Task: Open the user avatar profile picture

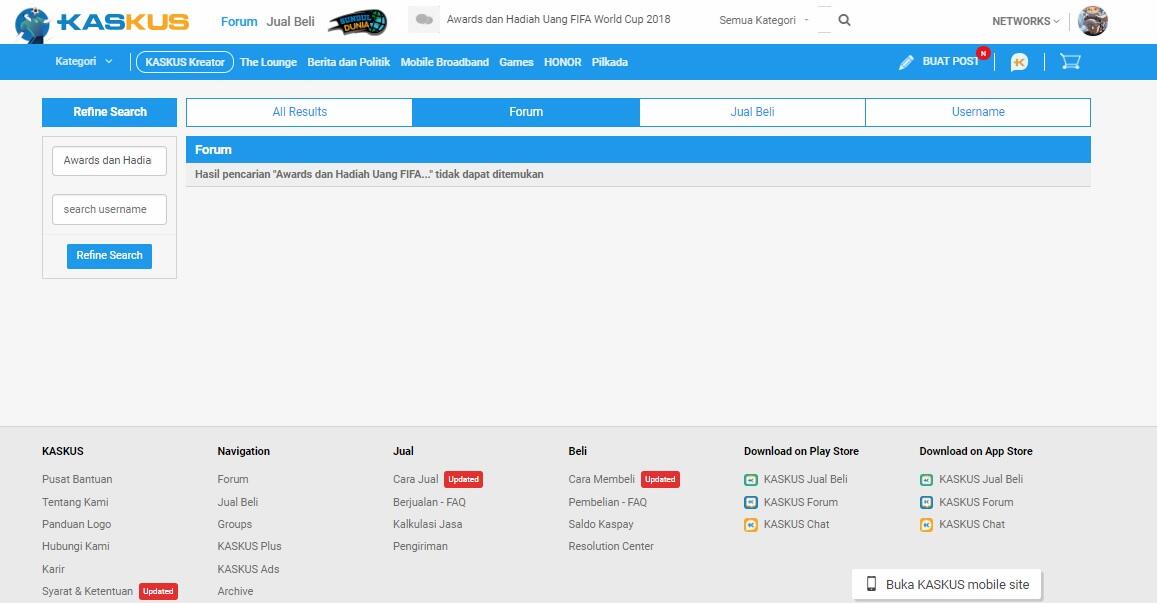Action: coord(1093,21)
